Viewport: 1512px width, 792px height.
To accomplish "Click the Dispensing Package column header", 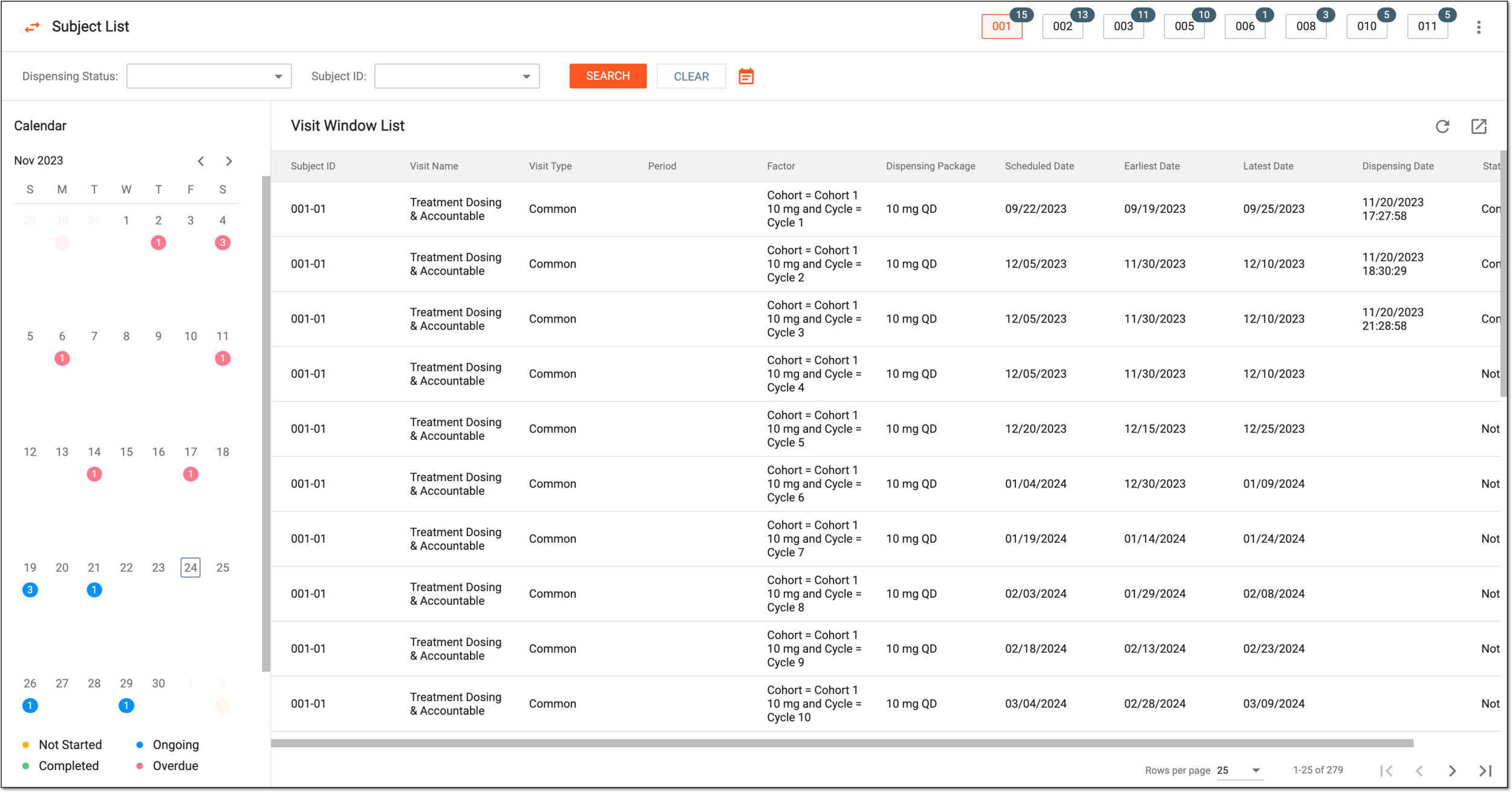I will [x=930, y=166].
